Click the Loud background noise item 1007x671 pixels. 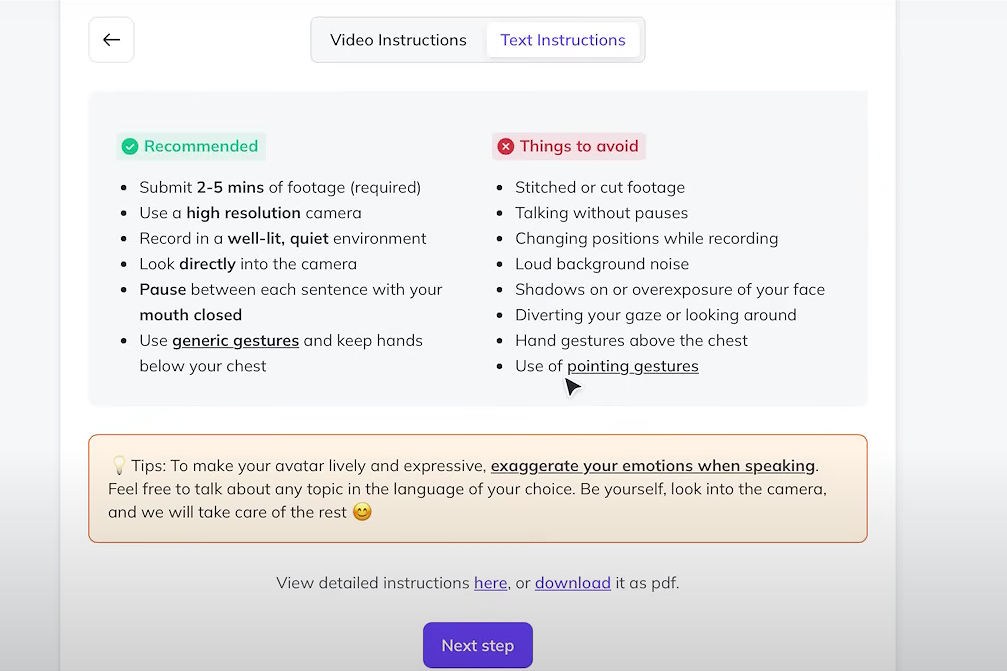tap(602, 264)
